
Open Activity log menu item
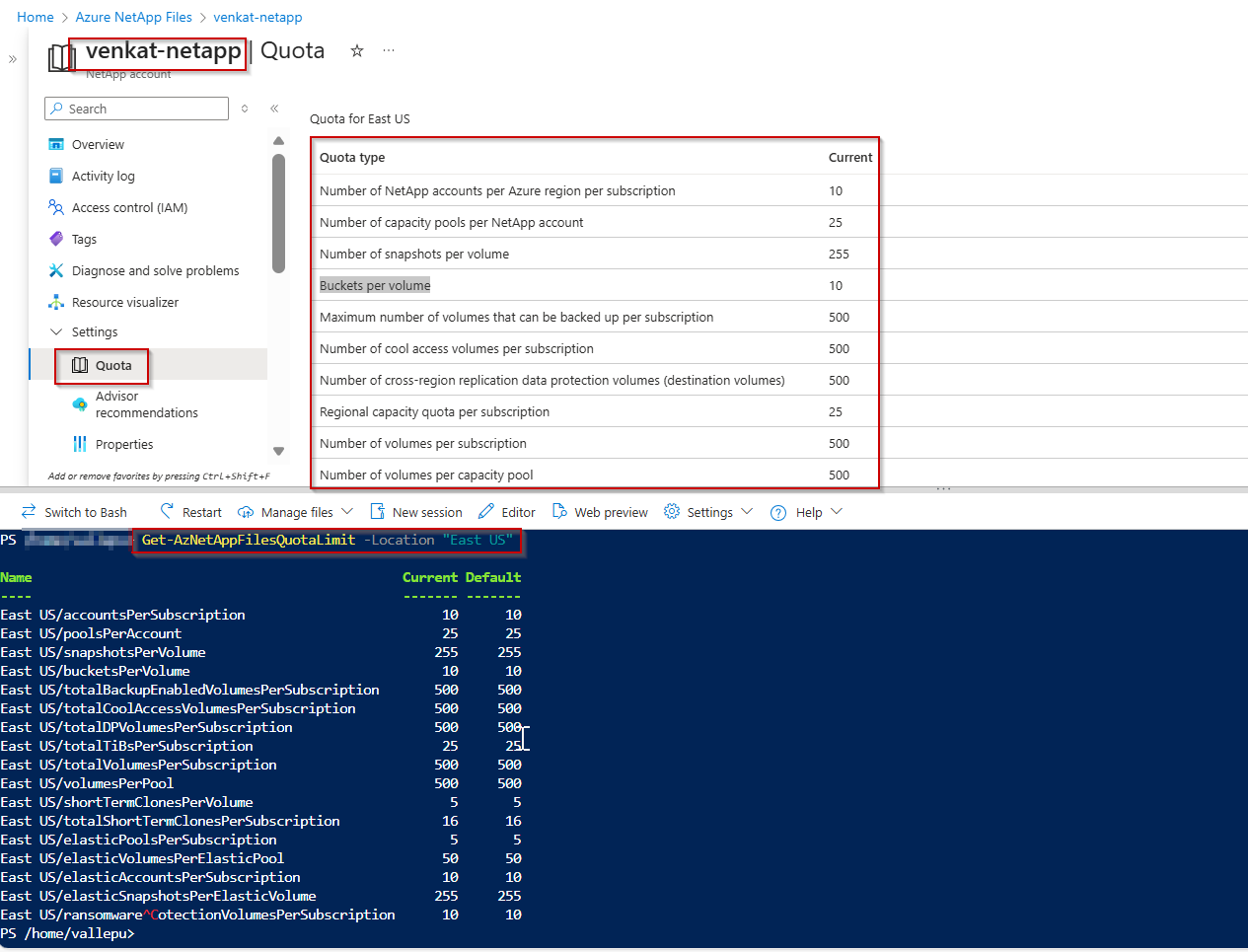(x=104, y=176)
